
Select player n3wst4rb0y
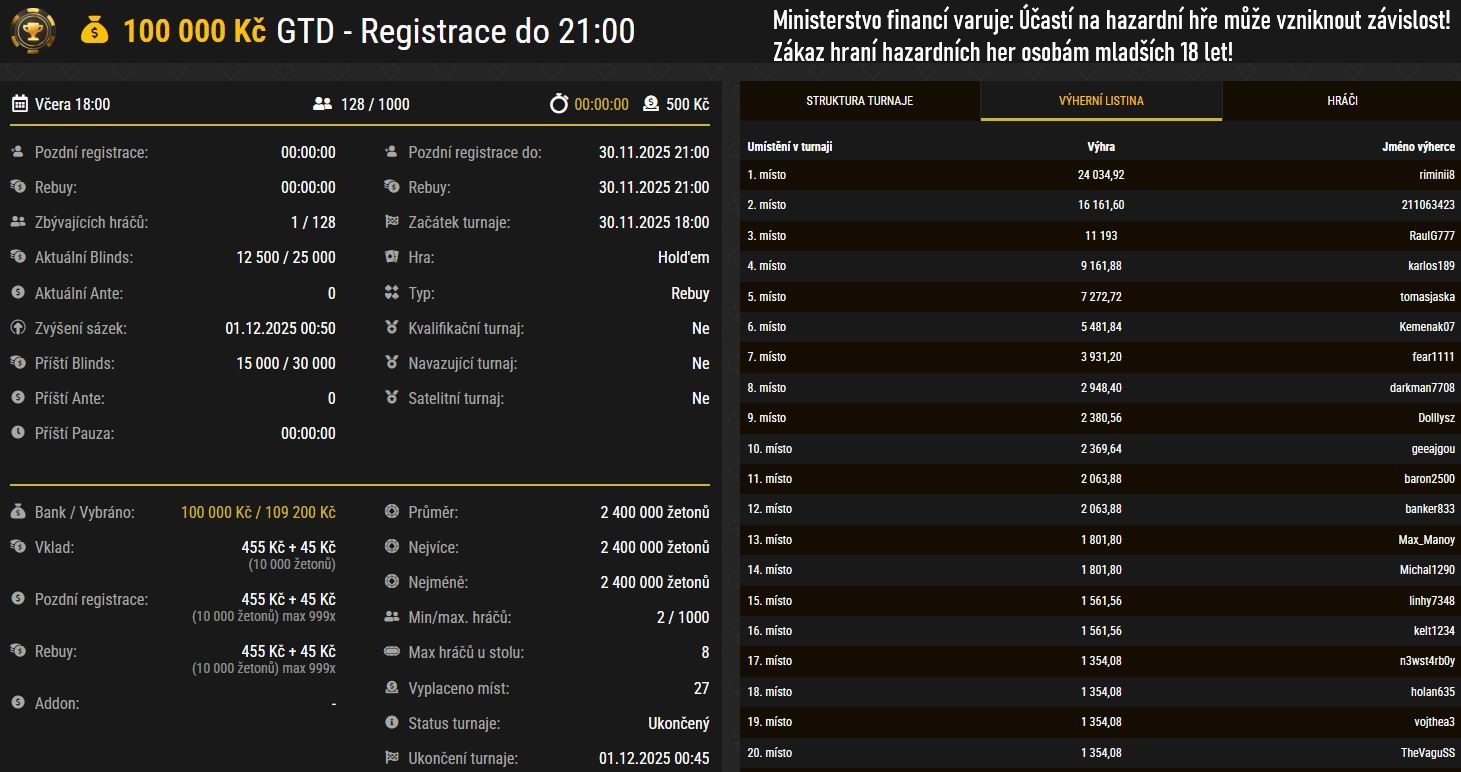1428,661
